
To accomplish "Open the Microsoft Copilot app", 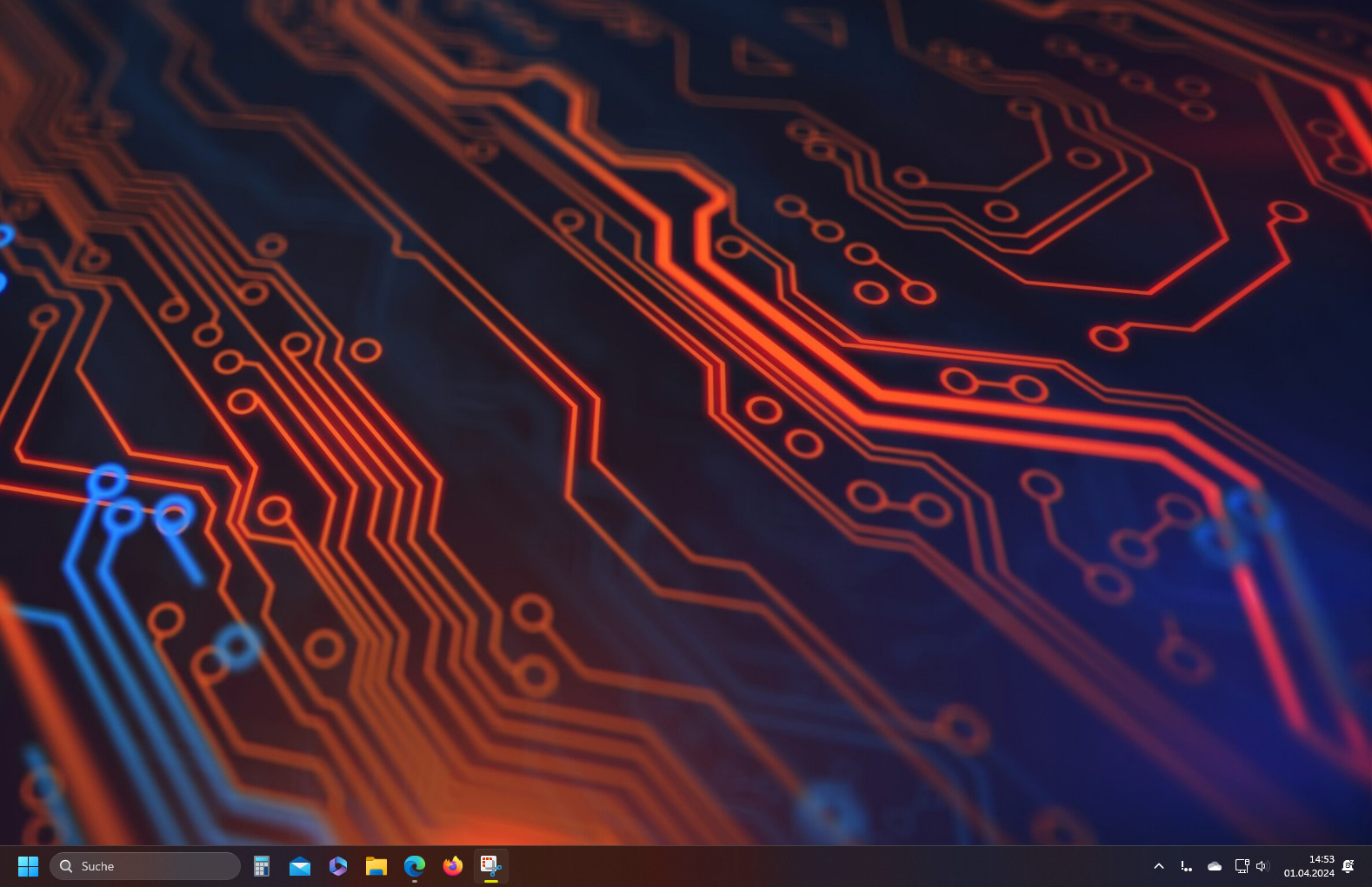I will (338, 866).
